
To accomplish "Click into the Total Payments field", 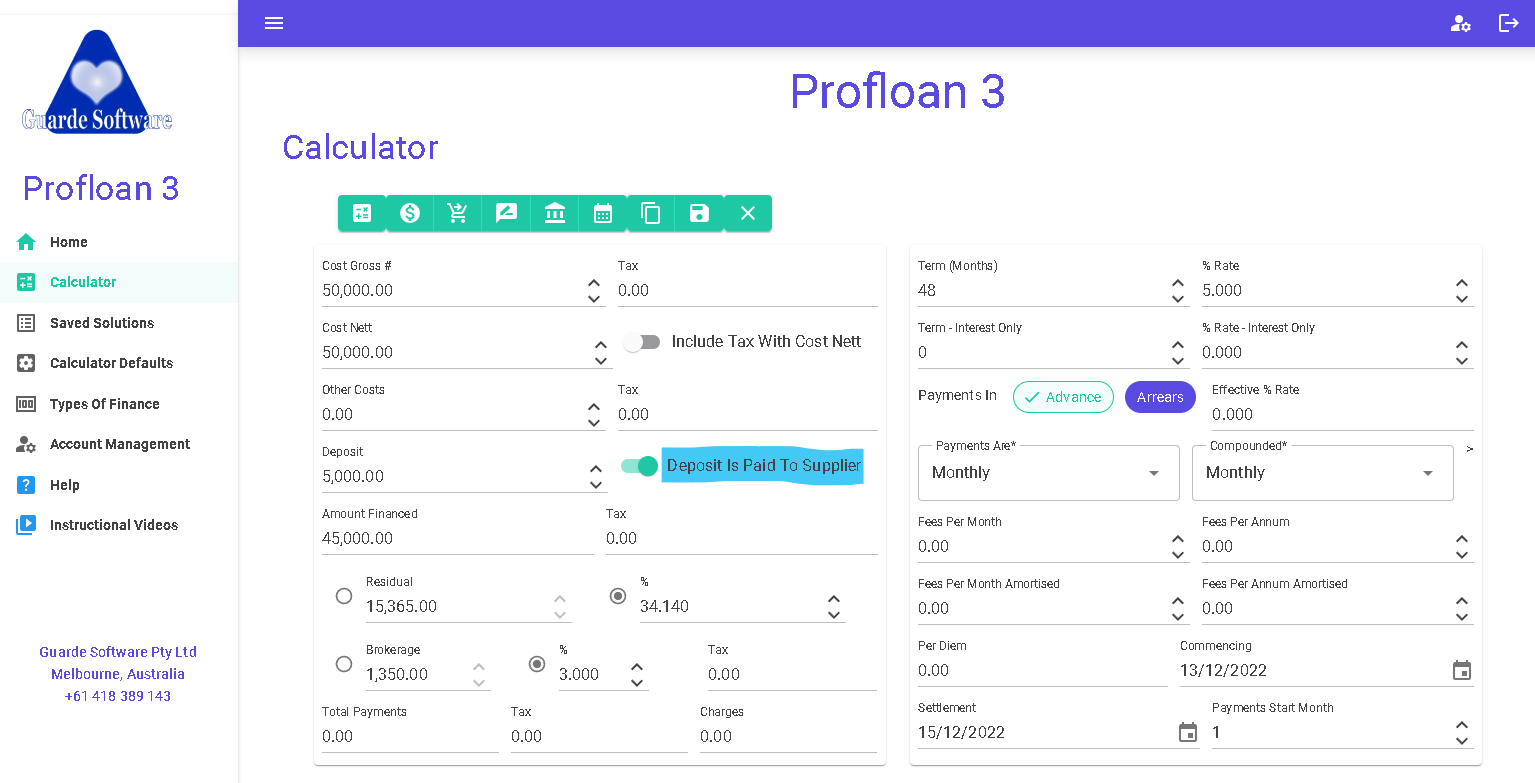I will click(x=410, y=736).
